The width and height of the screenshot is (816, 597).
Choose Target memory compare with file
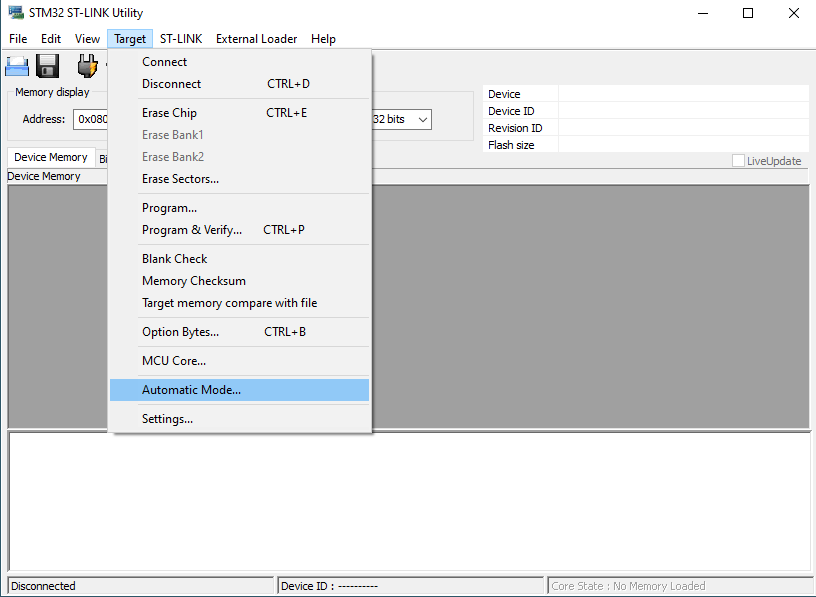239,302
